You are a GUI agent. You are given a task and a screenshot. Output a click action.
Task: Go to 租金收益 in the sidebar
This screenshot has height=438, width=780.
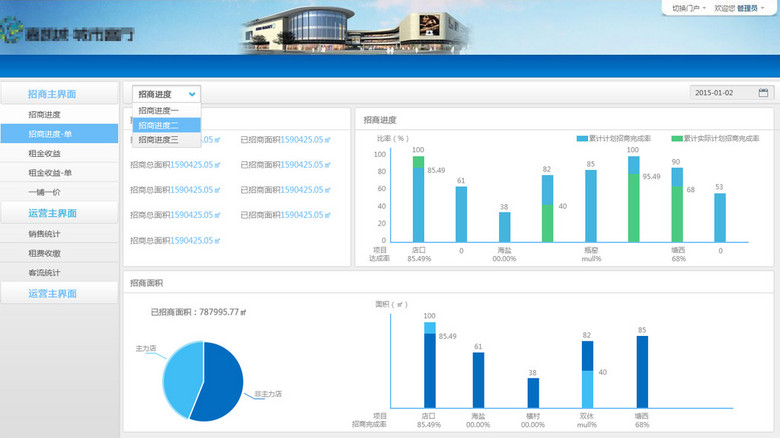pos(44,153)
